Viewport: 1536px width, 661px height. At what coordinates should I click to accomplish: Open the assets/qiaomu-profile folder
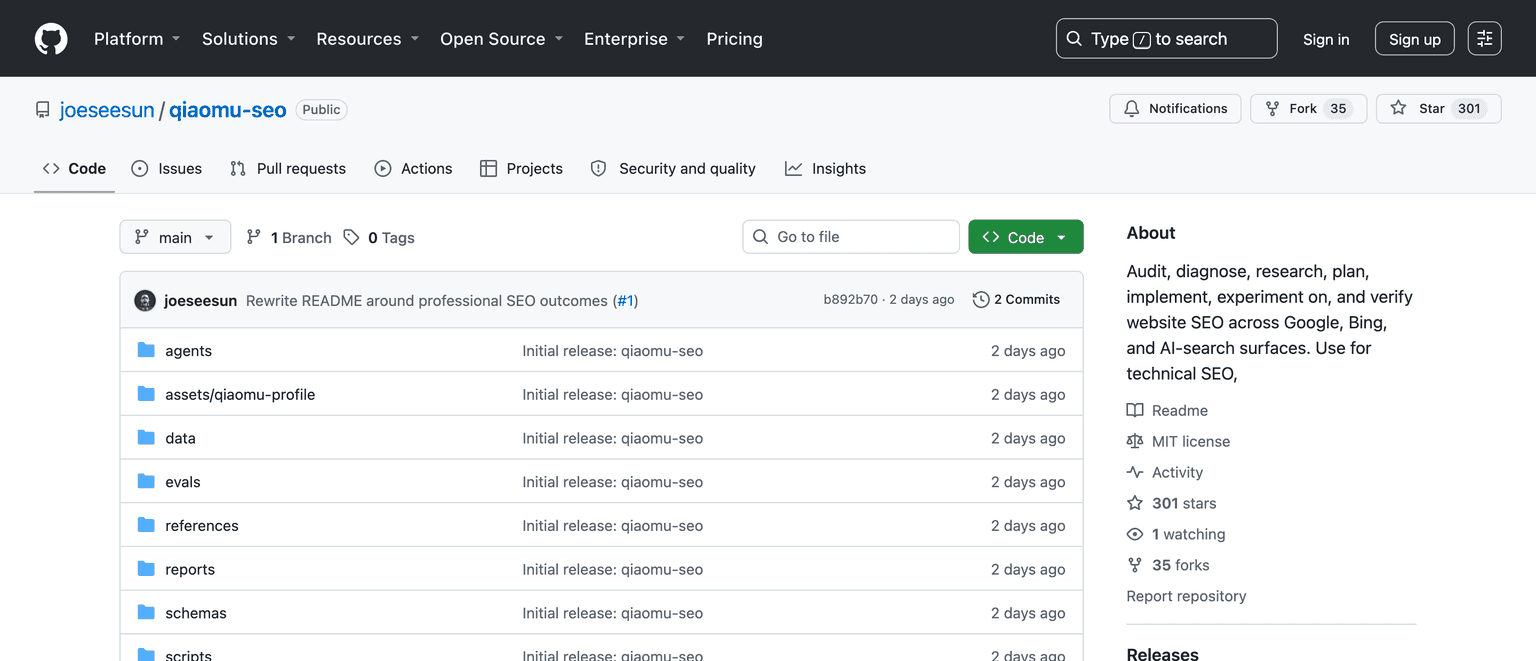coord(240,395)
